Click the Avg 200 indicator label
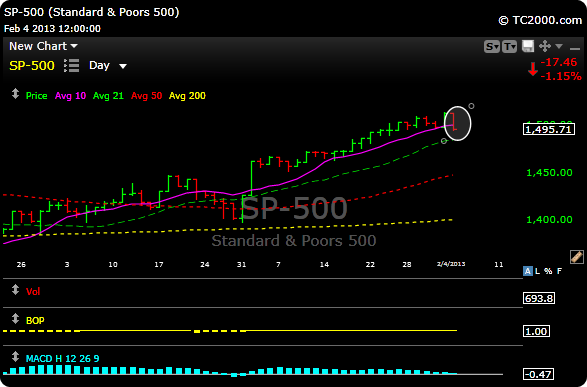Image resolution: width=587 pixels, height=387 pixels. [x=187, y=96]
